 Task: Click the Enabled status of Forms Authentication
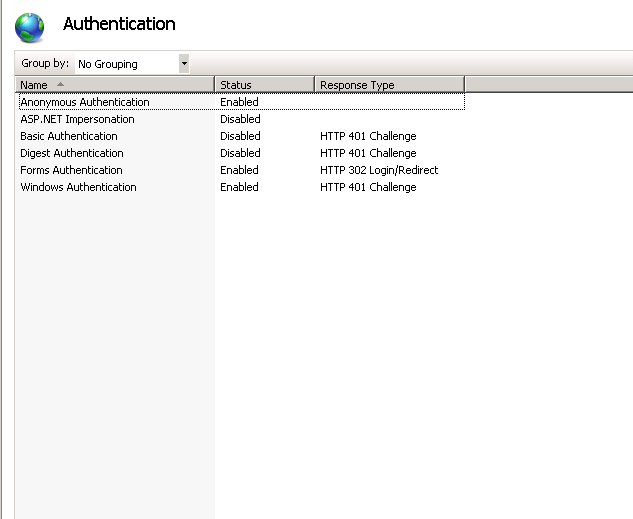(239, 170)
